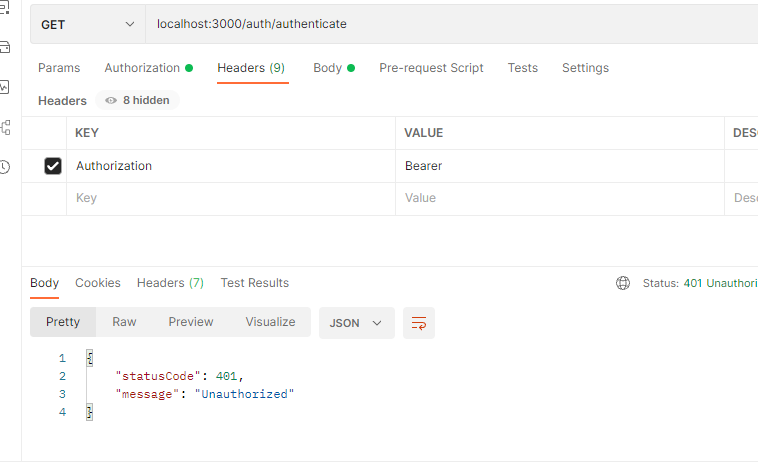Select the Headers (9) tab
Viewport: 758px width, 465px height.
[251, 68]
